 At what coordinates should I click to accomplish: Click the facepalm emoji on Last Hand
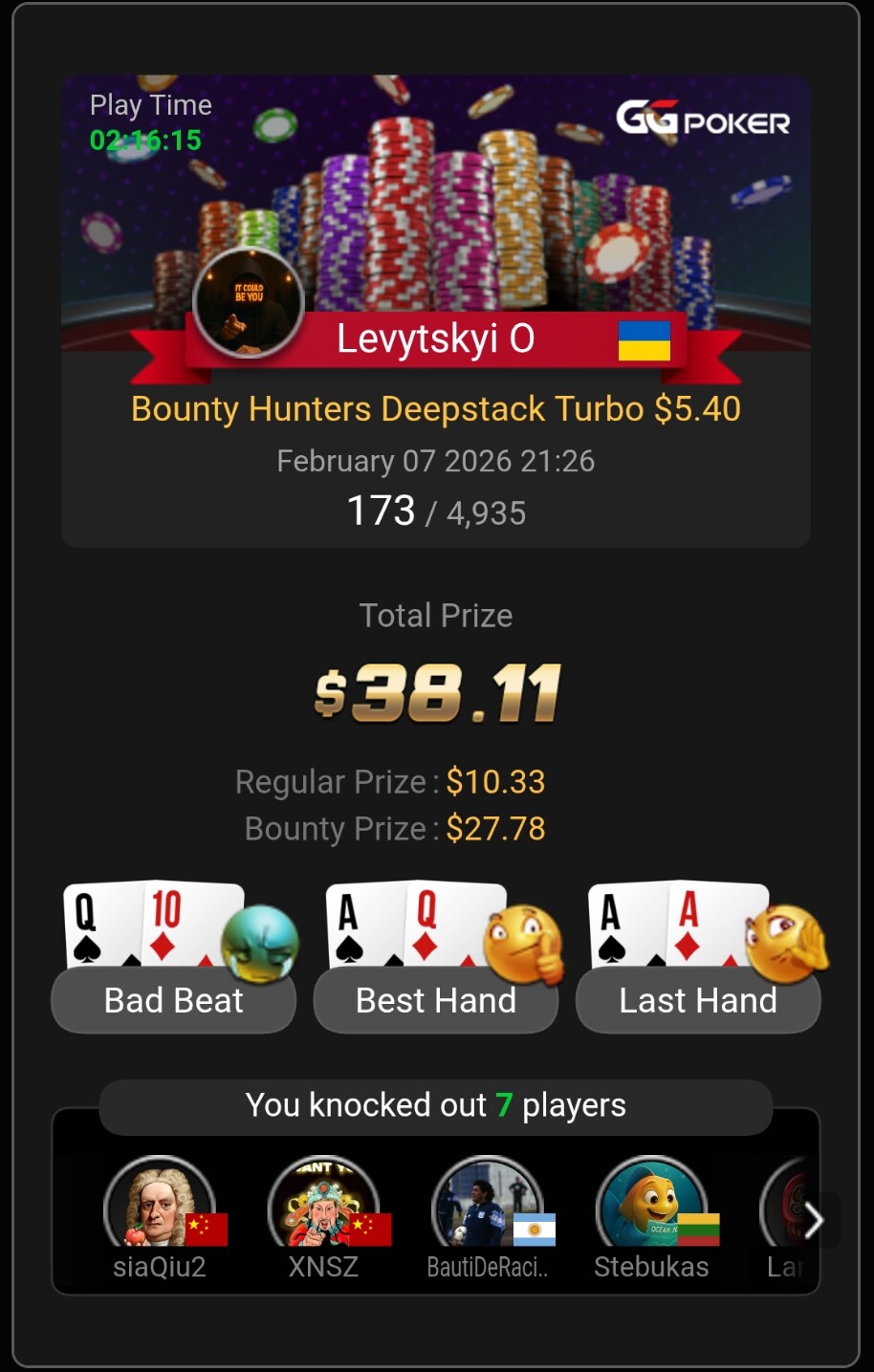(786, 945)
